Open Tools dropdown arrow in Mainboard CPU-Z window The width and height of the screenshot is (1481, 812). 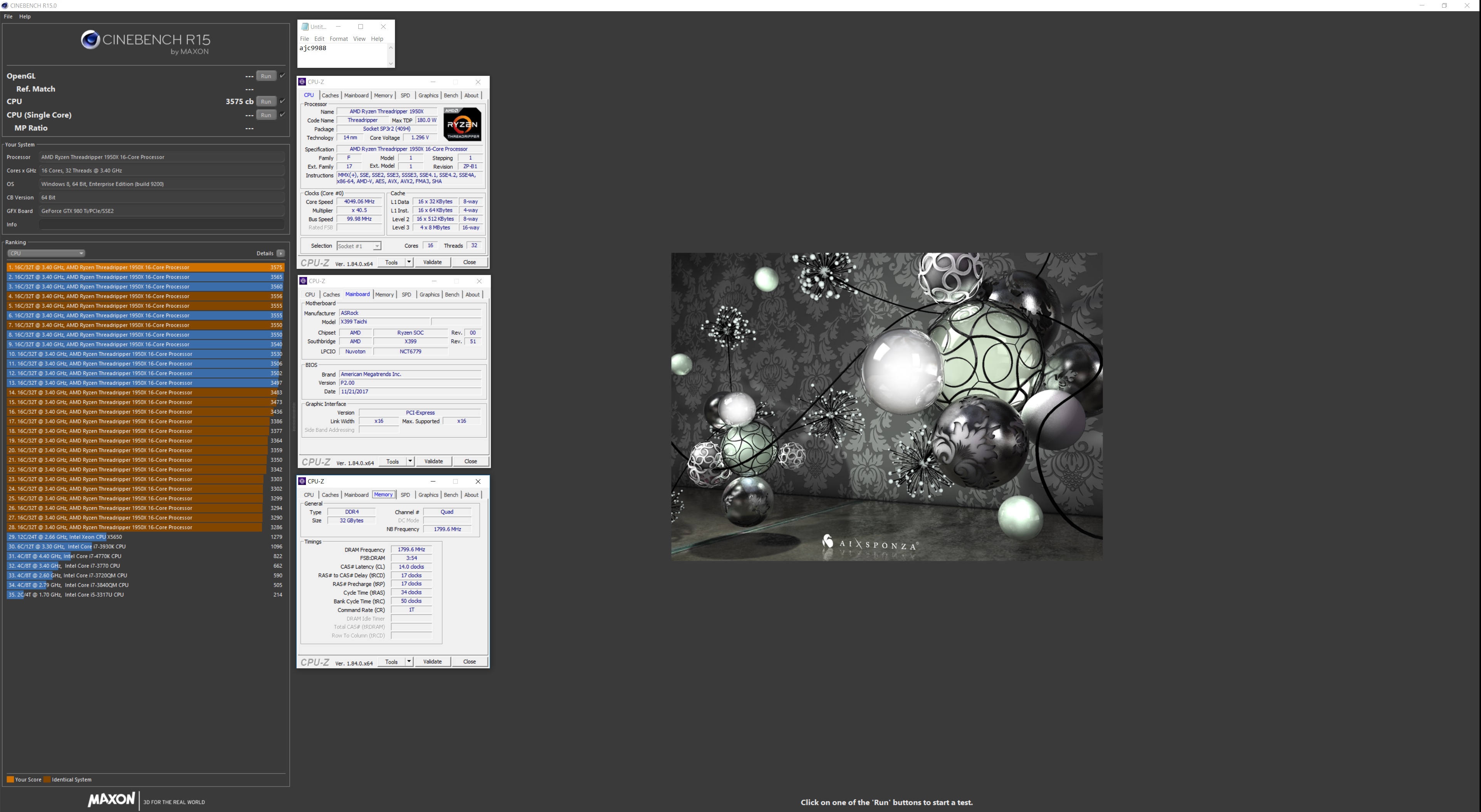coord(410,461)
